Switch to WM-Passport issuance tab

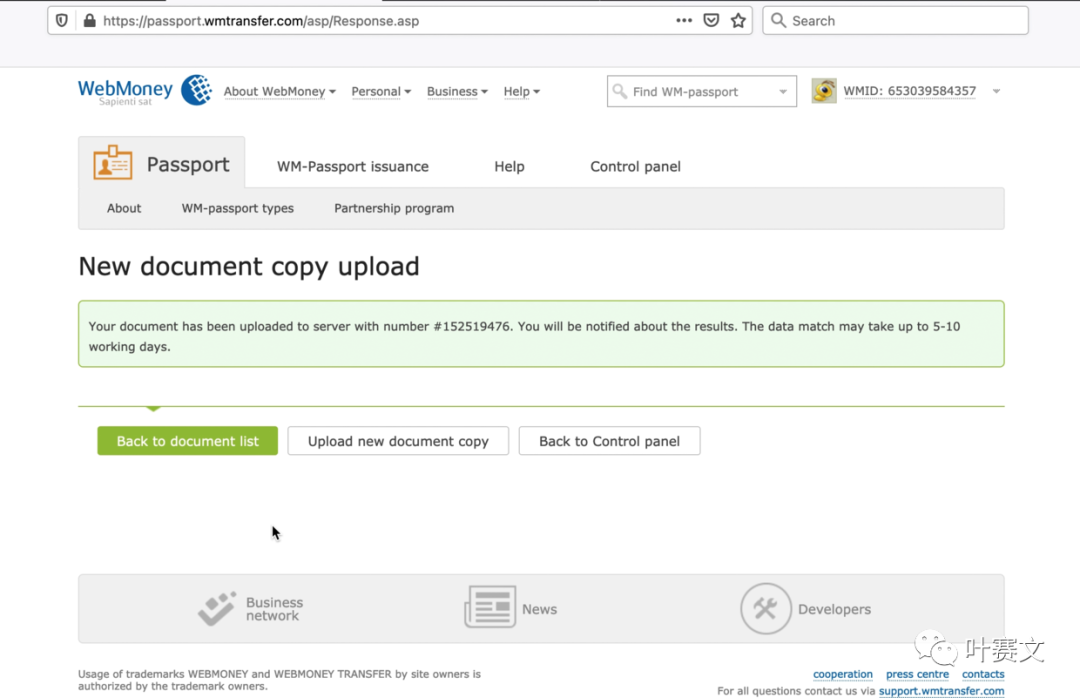tap(353, 167)
